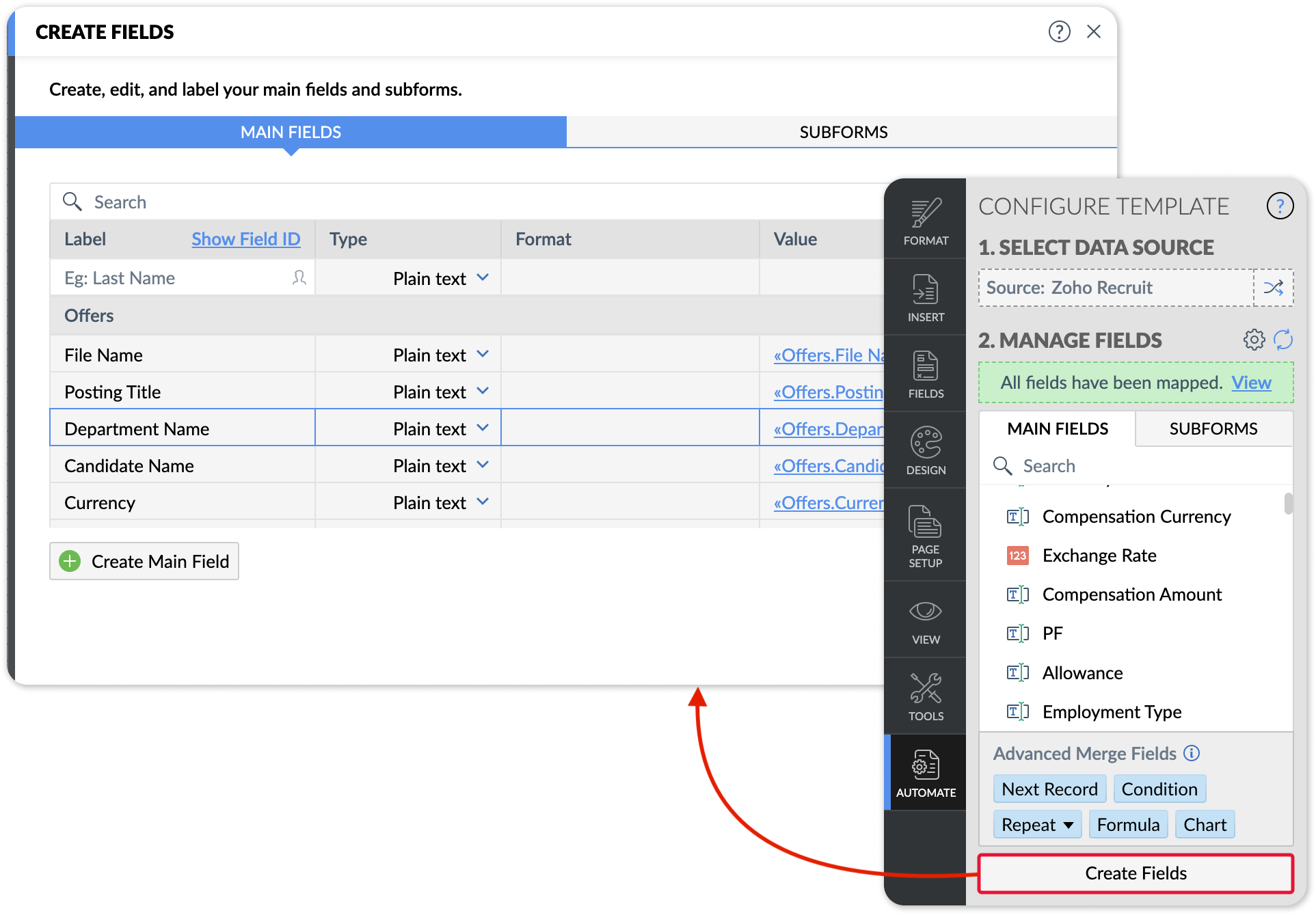The height and width of the screenshot is (915, 1316).
Task: Open the Design palette panel
Action: coord(925,450)
